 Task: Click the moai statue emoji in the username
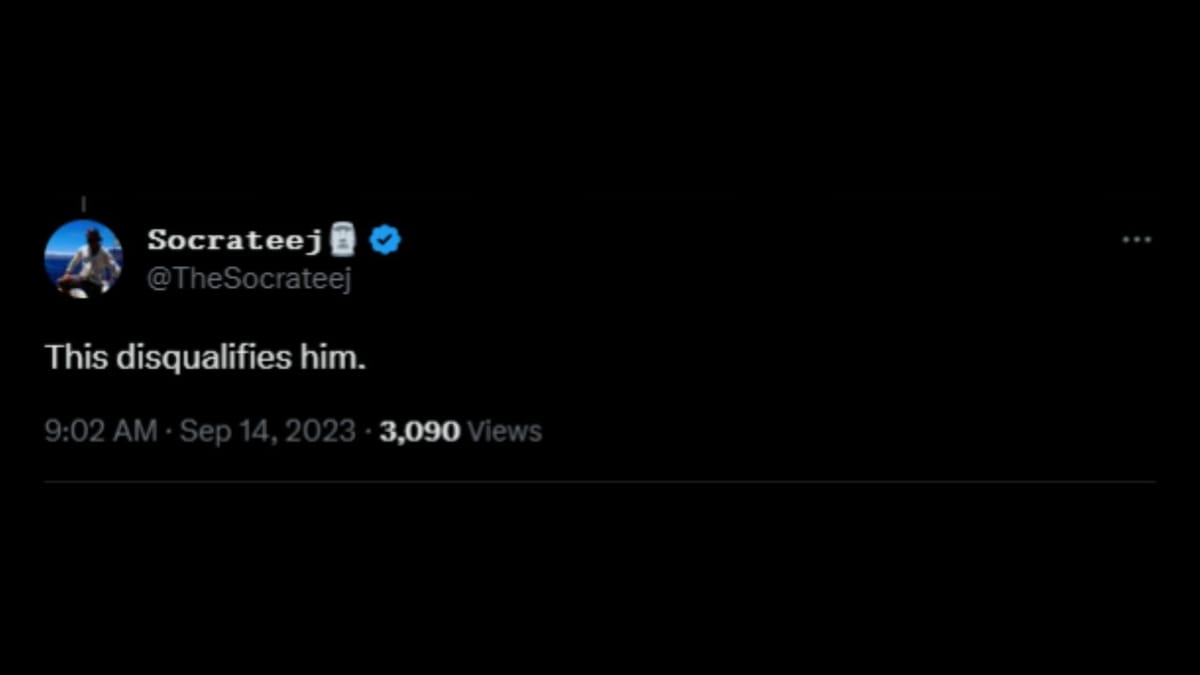coord(344,238)
